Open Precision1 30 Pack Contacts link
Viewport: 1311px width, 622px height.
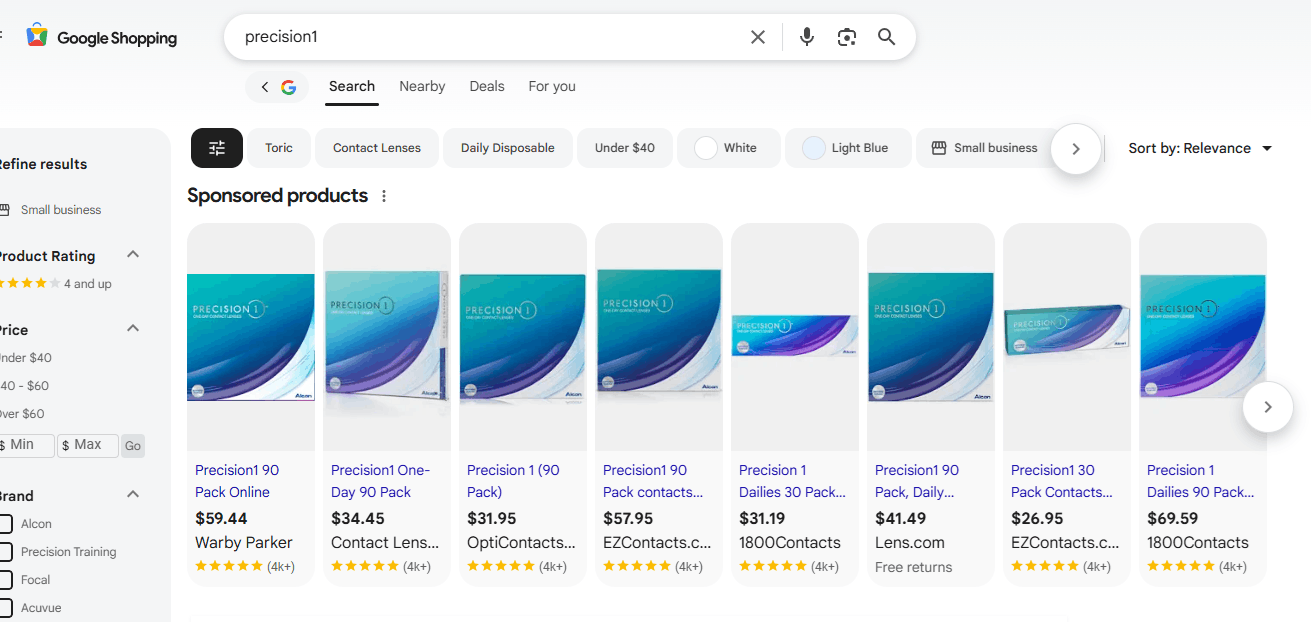pyautogui.click(x=1062, y=481)
